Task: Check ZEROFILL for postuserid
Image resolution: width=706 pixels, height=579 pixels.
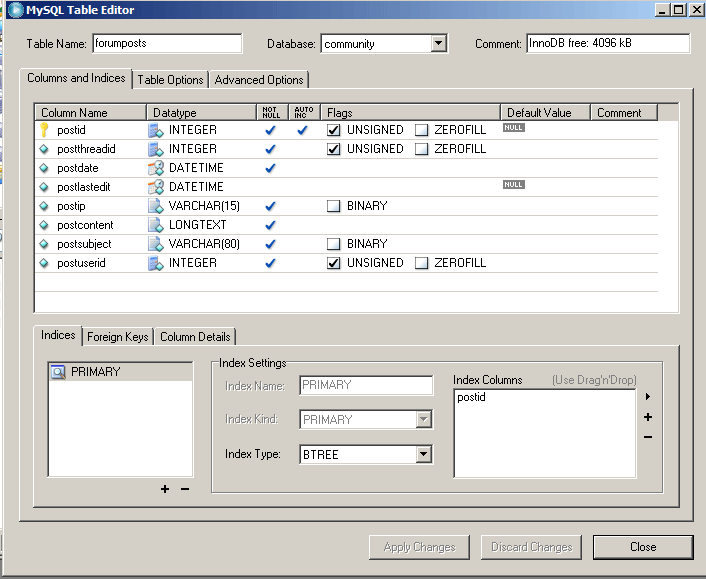Action: coord(421,263)
